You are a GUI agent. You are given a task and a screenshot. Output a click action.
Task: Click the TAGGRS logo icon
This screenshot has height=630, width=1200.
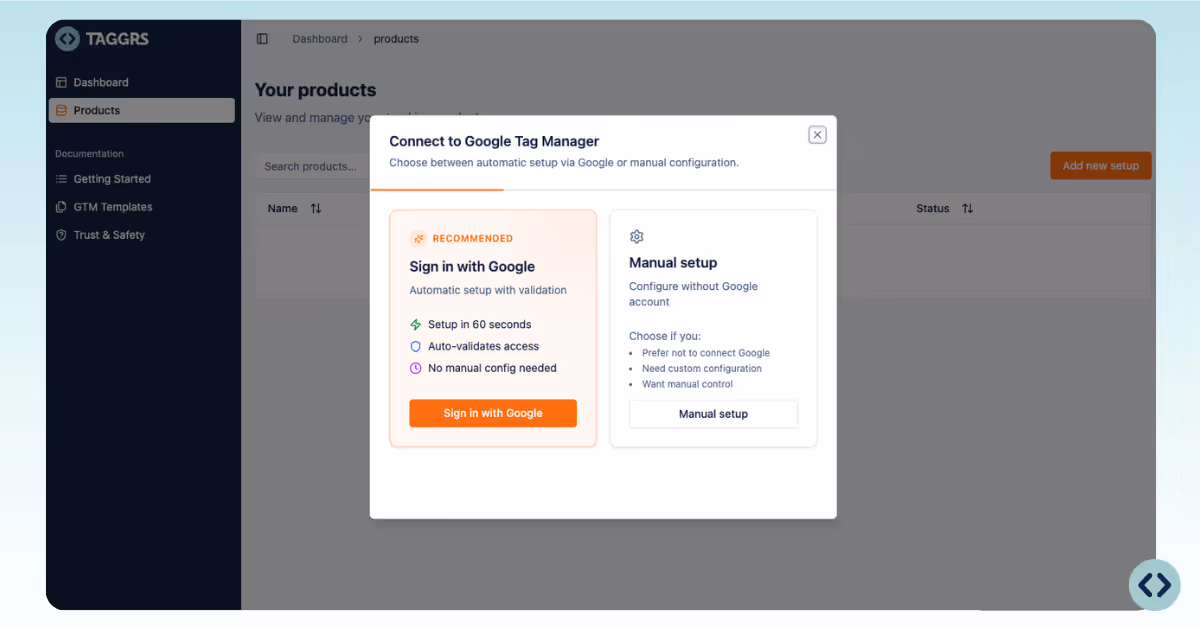(67, 39)
